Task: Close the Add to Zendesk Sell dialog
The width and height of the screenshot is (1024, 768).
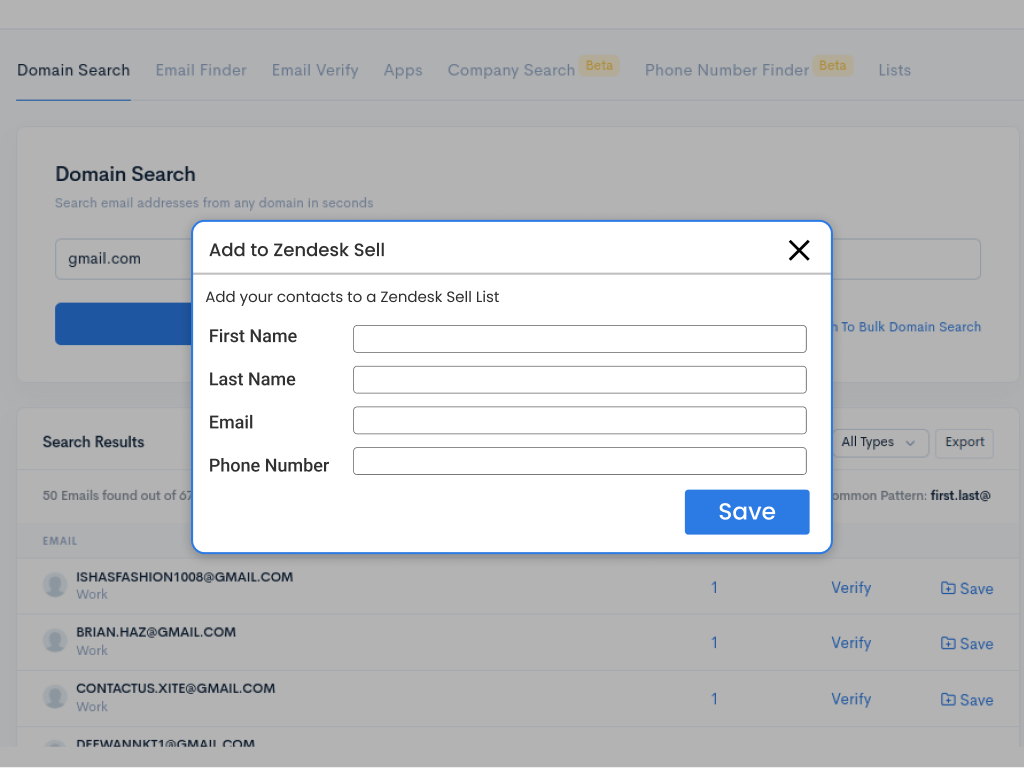Action: coord(798,250)
